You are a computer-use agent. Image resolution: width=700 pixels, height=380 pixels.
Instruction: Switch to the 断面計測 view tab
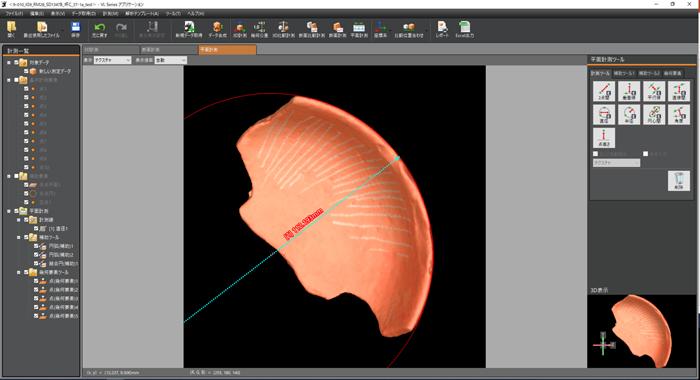(169, 50)
